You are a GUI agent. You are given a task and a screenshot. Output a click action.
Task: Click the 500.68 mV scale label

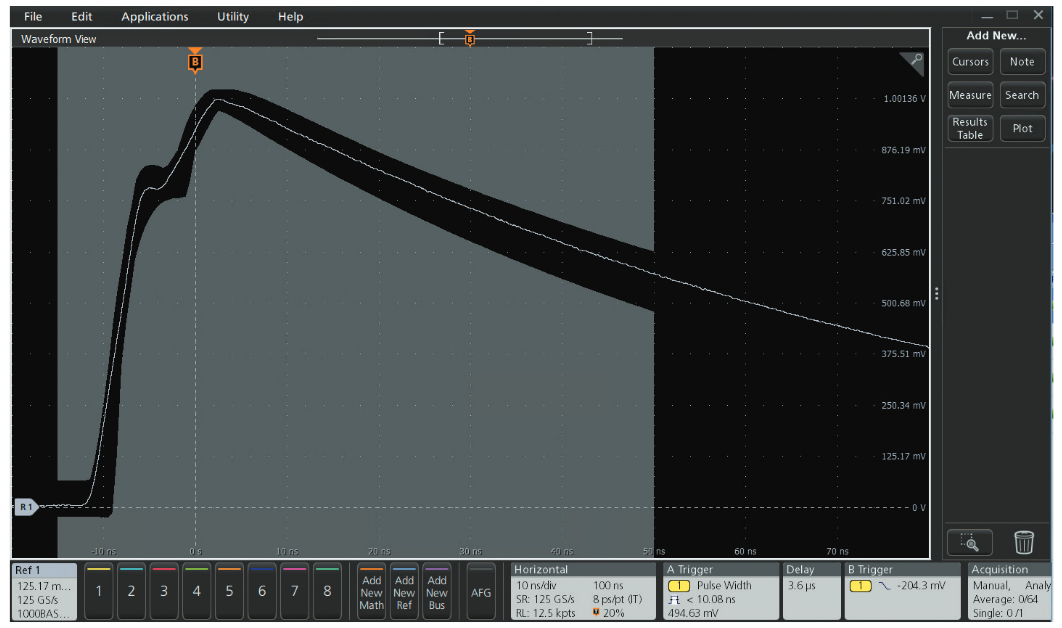tap(904, 303)
